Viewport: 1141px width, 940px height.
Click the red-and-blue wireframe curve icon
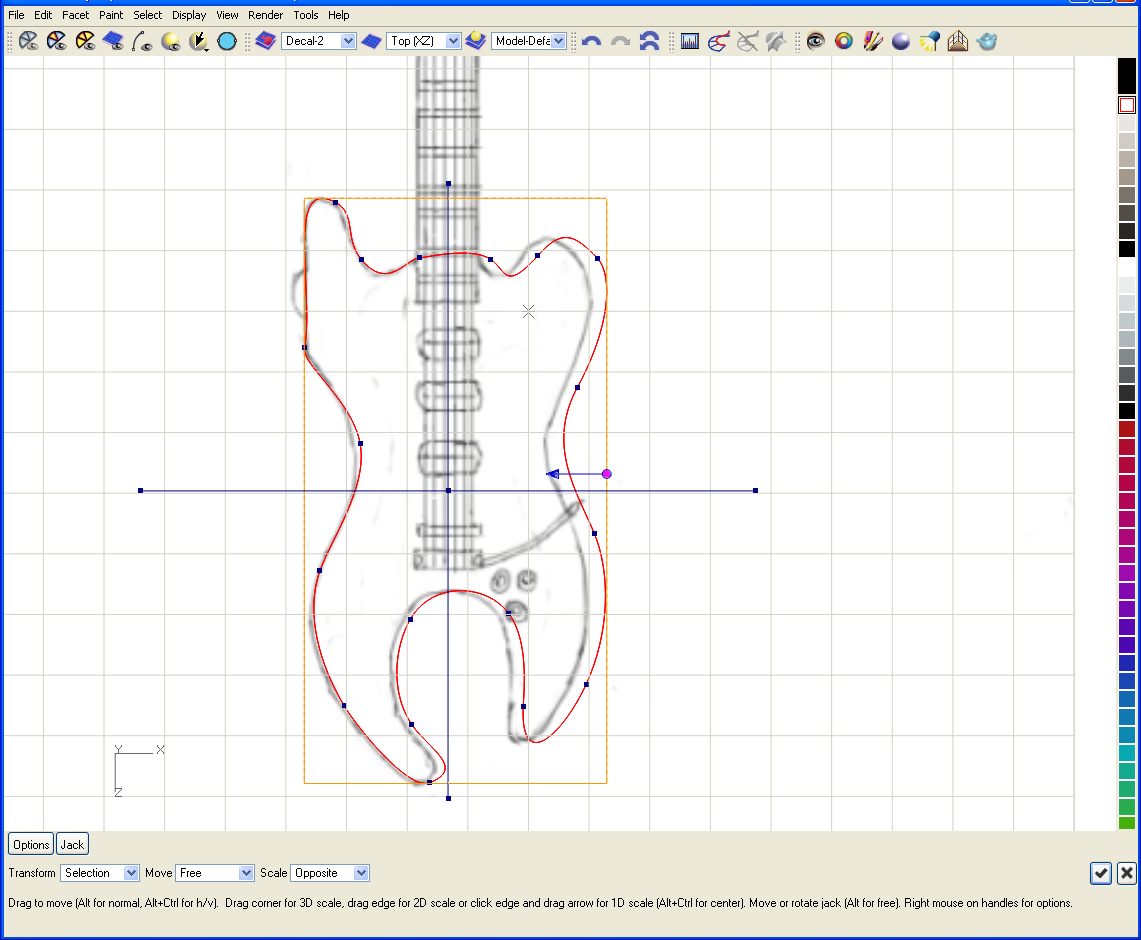(x=718, y=41)
